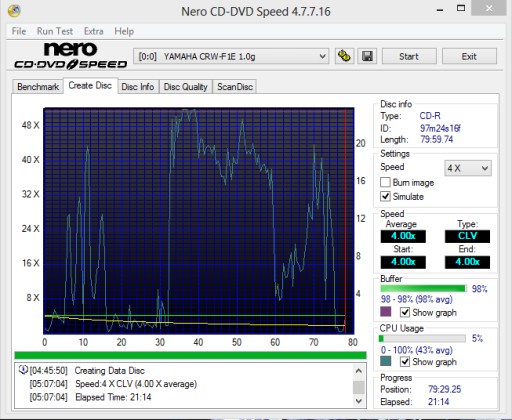Uncheck the Simulate checkbox

coord(385,196)
